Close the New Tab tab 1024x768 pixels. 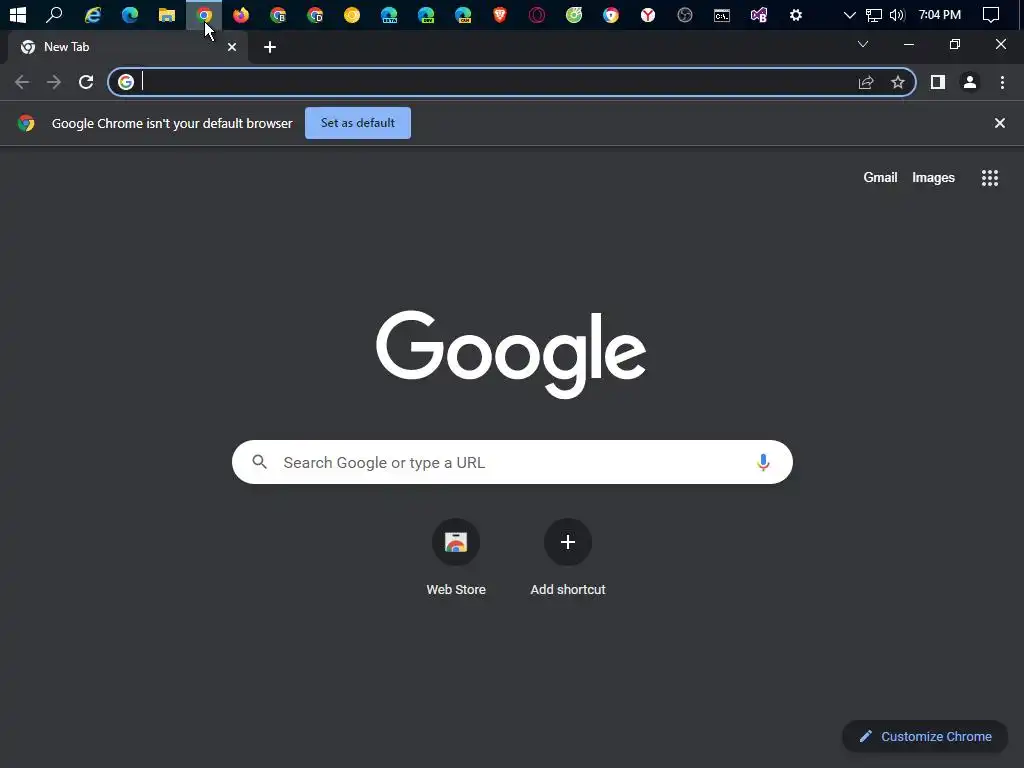click(x=232, y=47)
